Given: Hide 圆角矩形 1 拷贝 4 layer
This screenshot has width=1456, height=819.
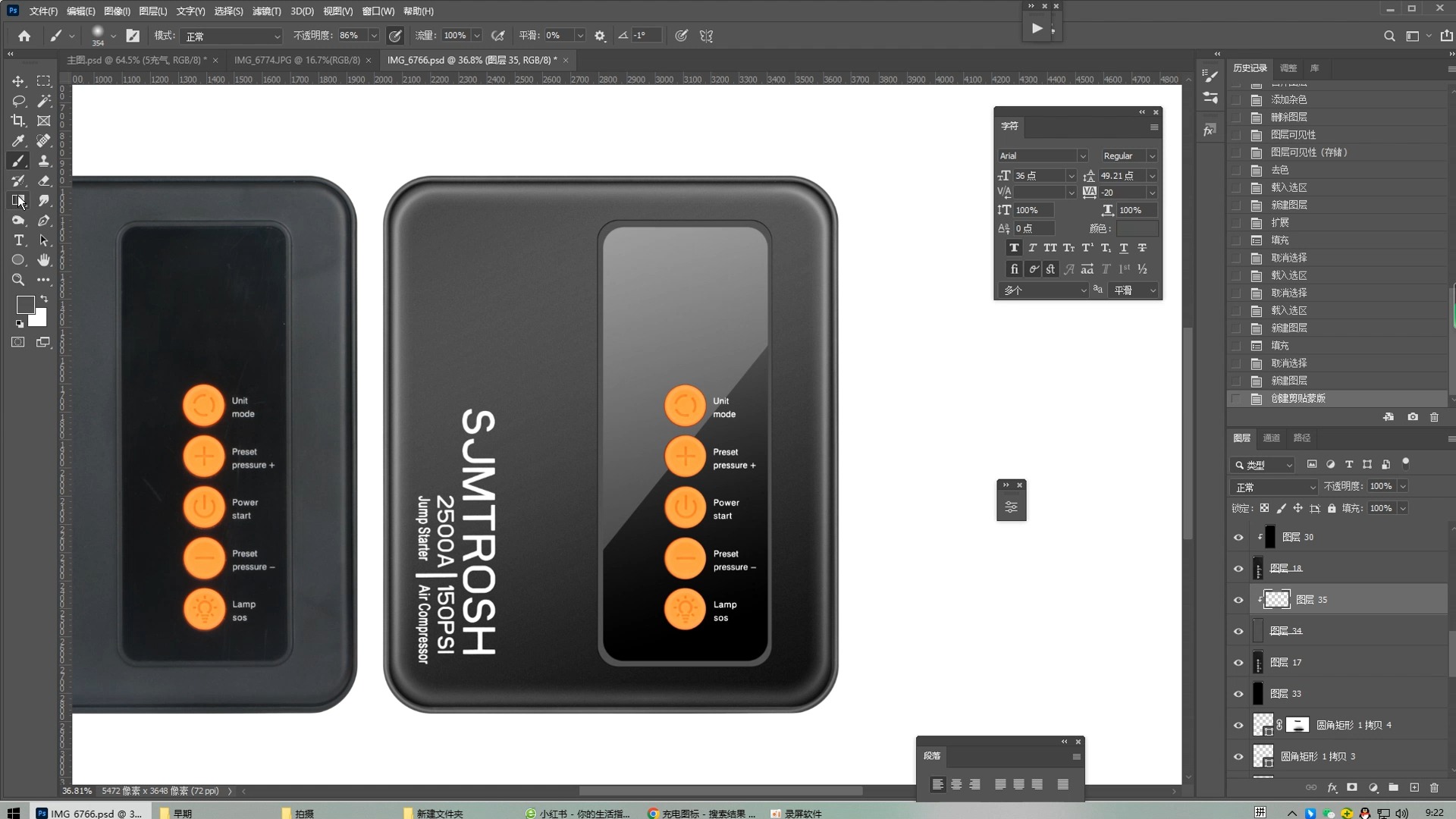Looking at the screenshot, I should click(x=1238, y=726).
